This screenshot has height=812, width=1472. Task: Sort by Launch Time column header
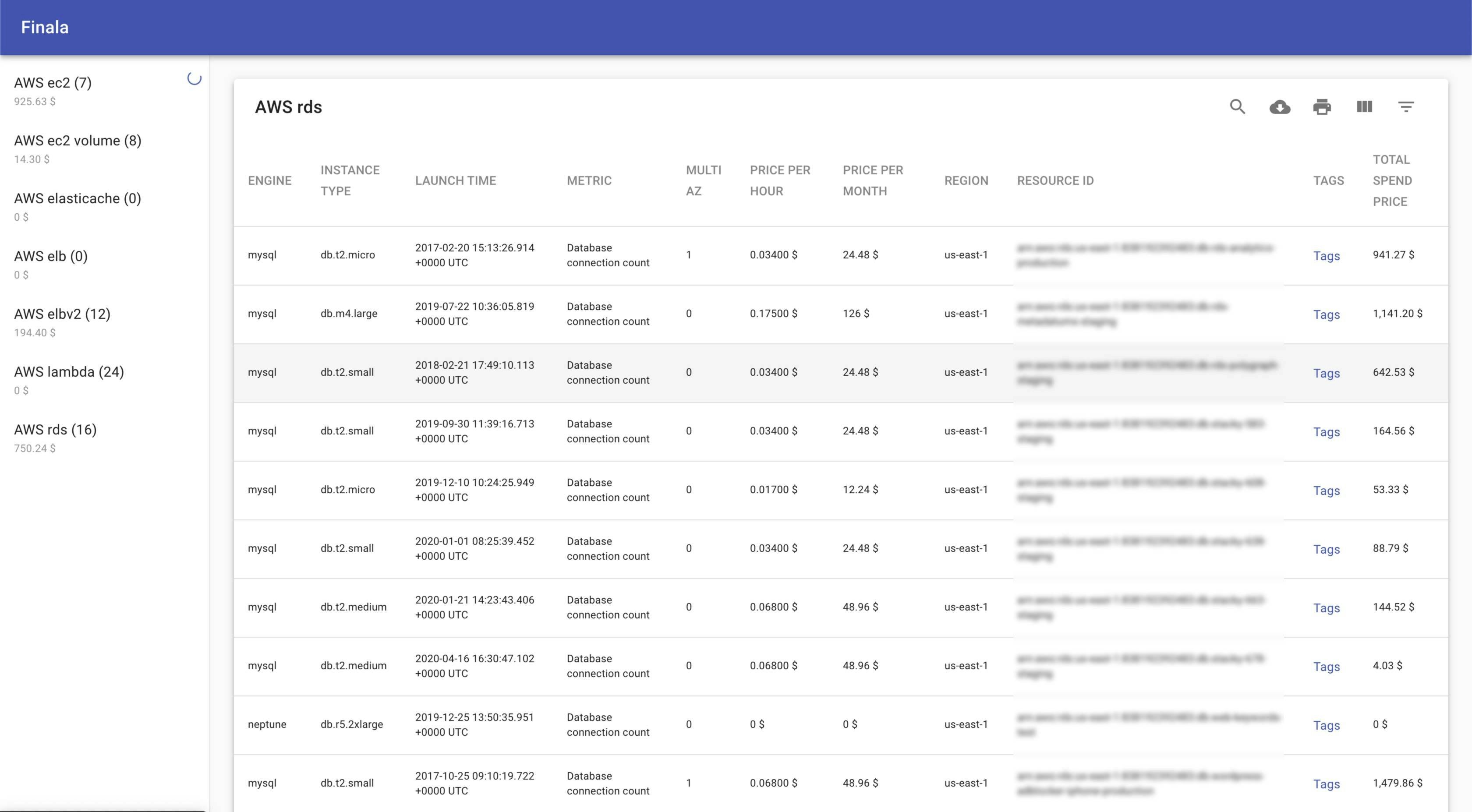pos(456,180)
